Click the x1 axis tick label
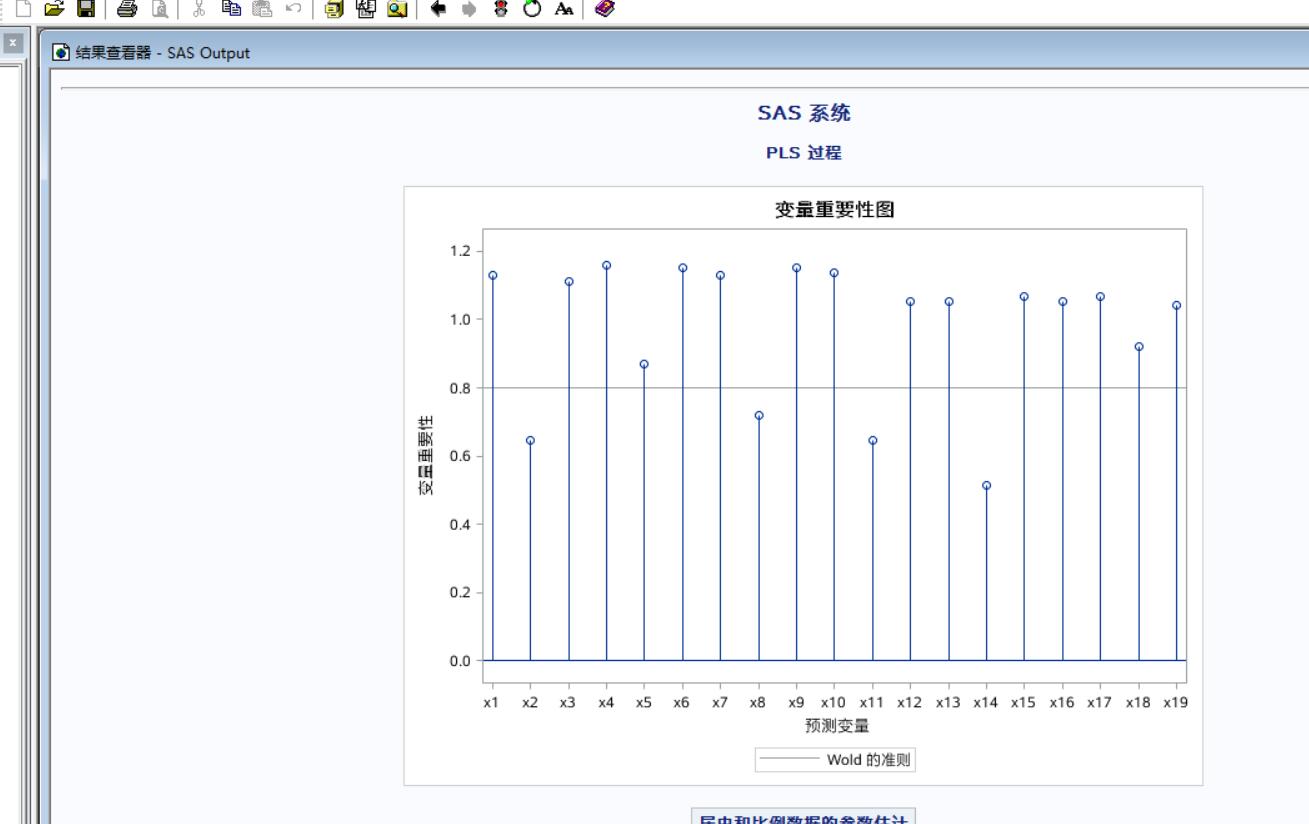This screenshot has width=1309, height=824. click(x=491, y=703)
